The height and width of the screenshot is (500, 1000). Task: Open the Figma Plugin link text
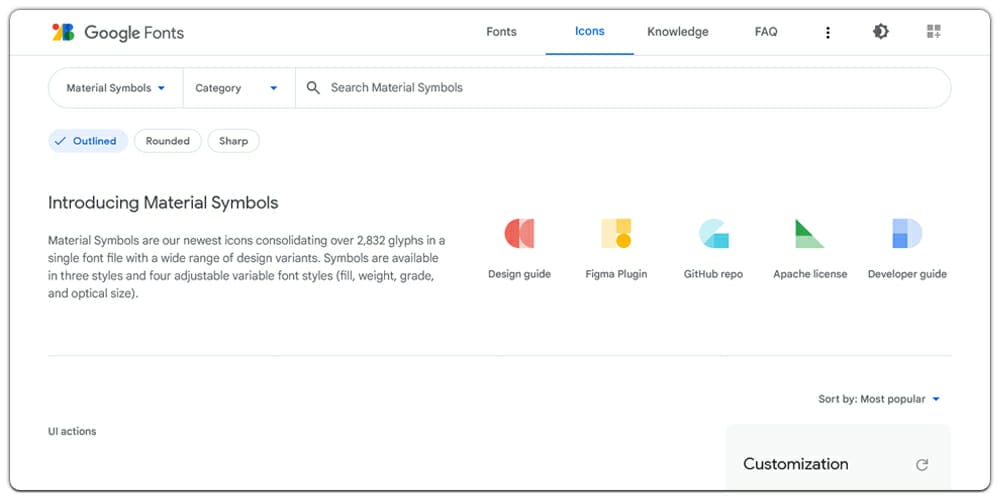(x=616, y=274)
